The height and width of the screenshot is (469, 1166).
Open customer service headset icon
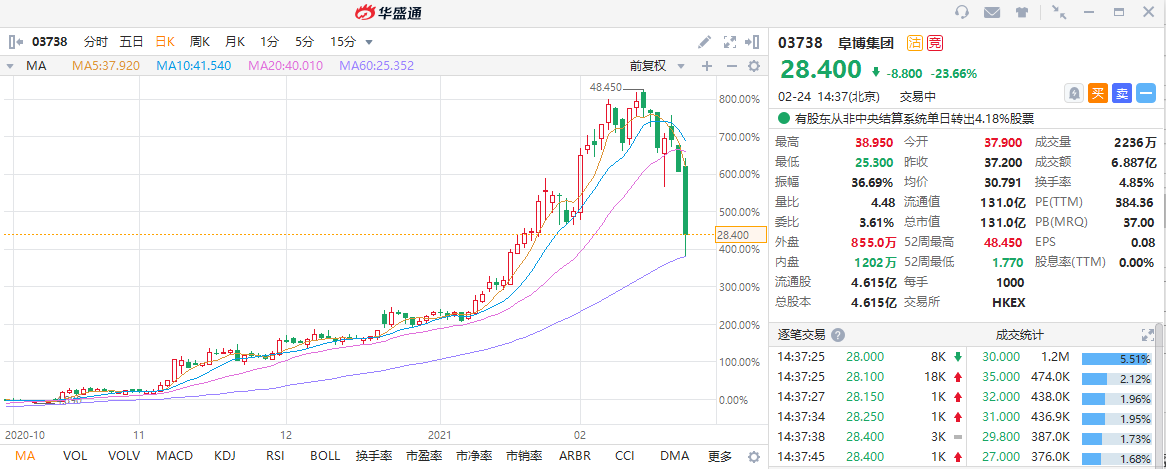tap(962, 12)
